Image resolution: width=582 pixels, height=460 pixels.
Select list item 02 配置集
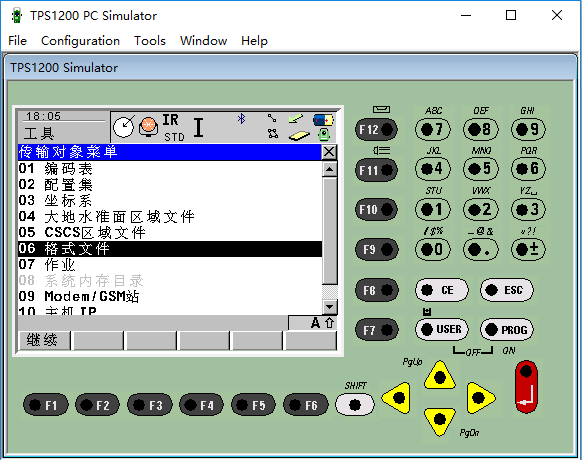click(170, 185)
